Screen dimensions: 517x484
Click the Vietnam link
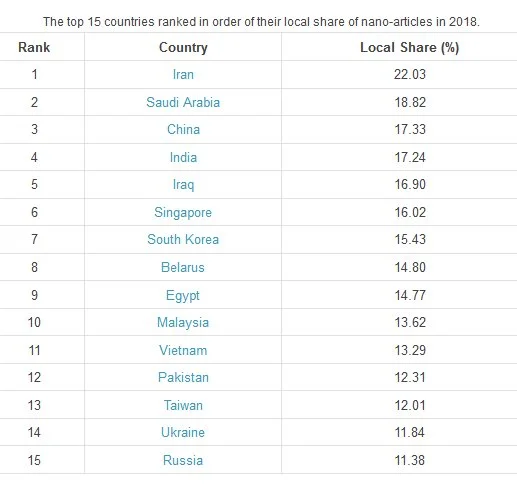click(183, 350)
